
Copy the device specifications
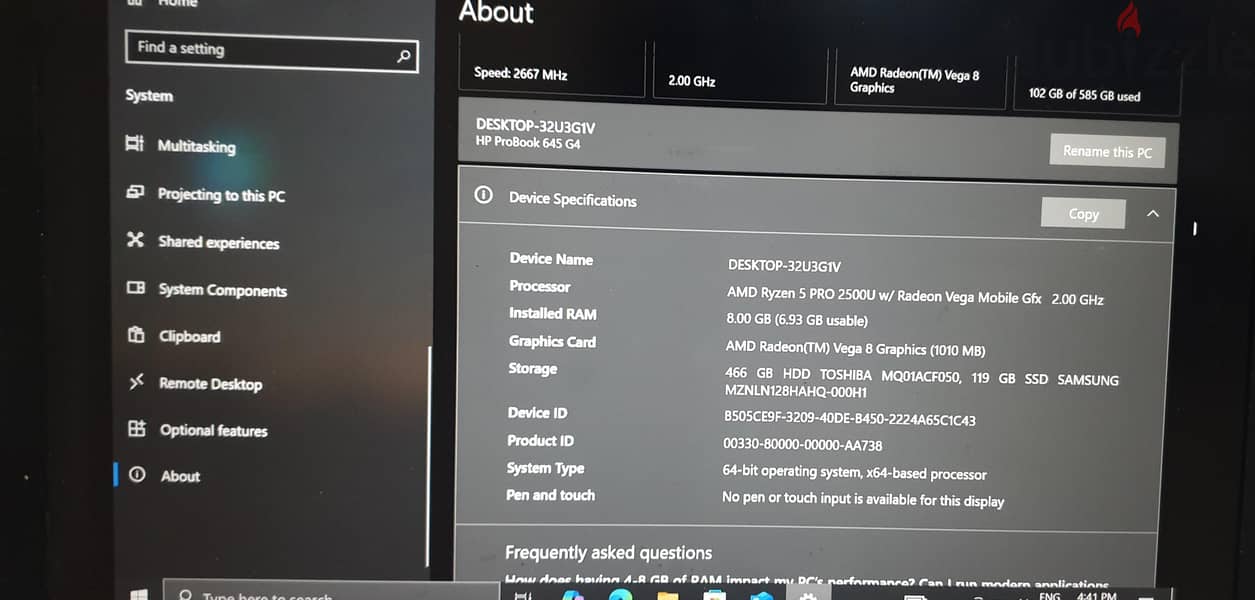click(1083, 213)
